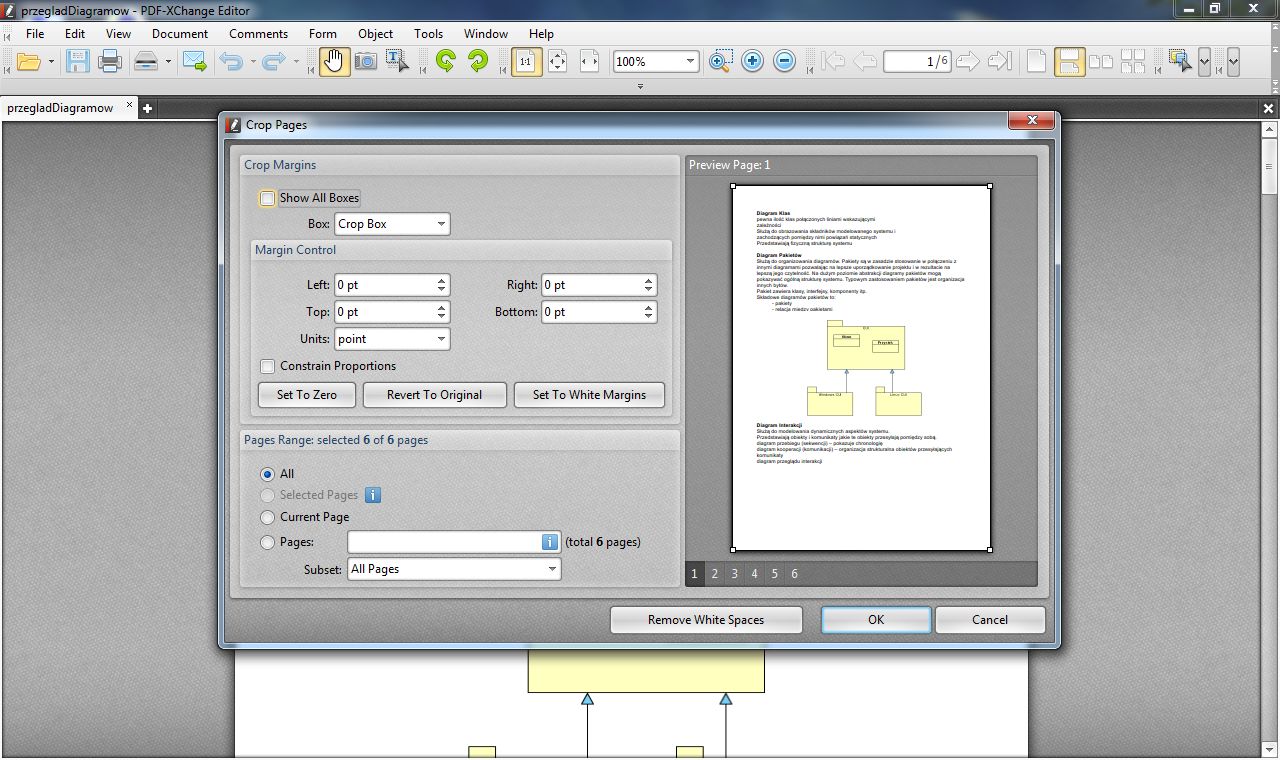Print the document
This screenshot has height=760, width=1280.
(x=109, y=61)
